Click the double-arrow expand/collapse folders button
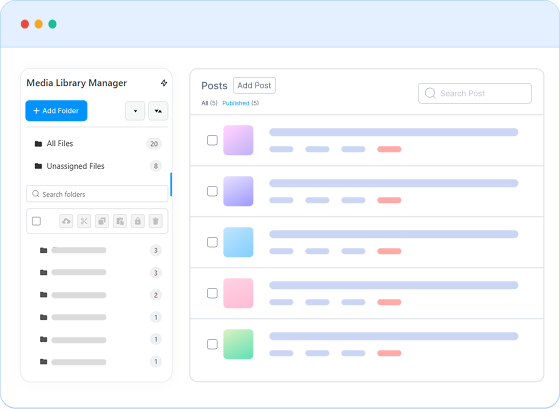Image resolution: width=560 pixels, height=409 pixels. click(x=158, y=111)
